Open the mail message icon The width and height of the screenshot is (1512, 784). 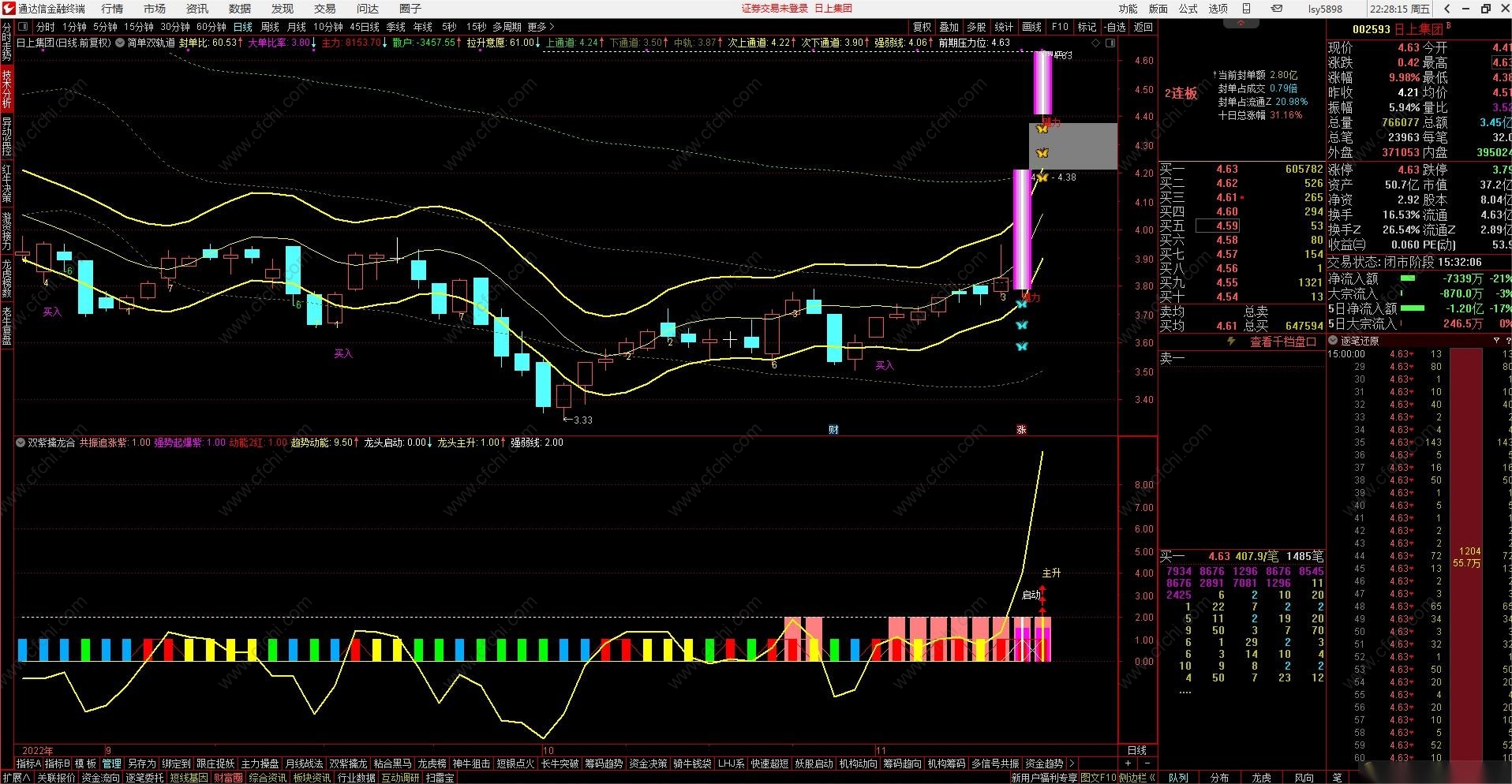click(1277, 9)
